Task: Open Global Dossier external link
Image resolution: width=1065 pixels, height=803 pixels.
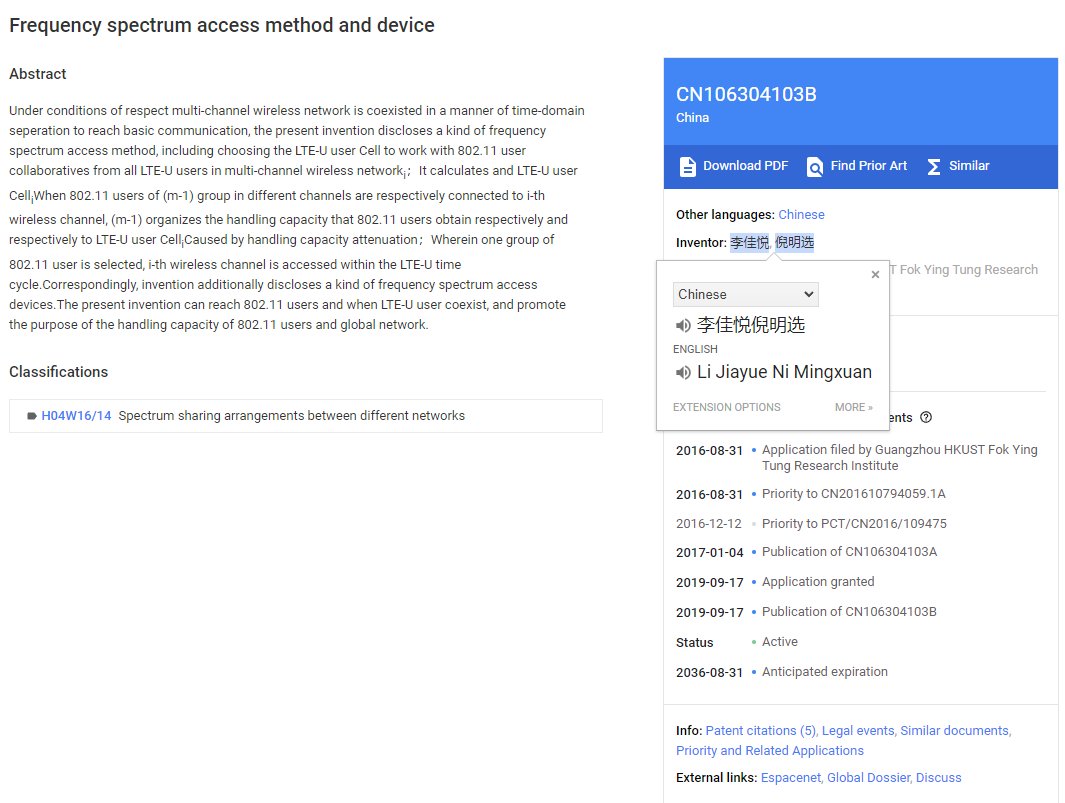Action: pos(867,777)
